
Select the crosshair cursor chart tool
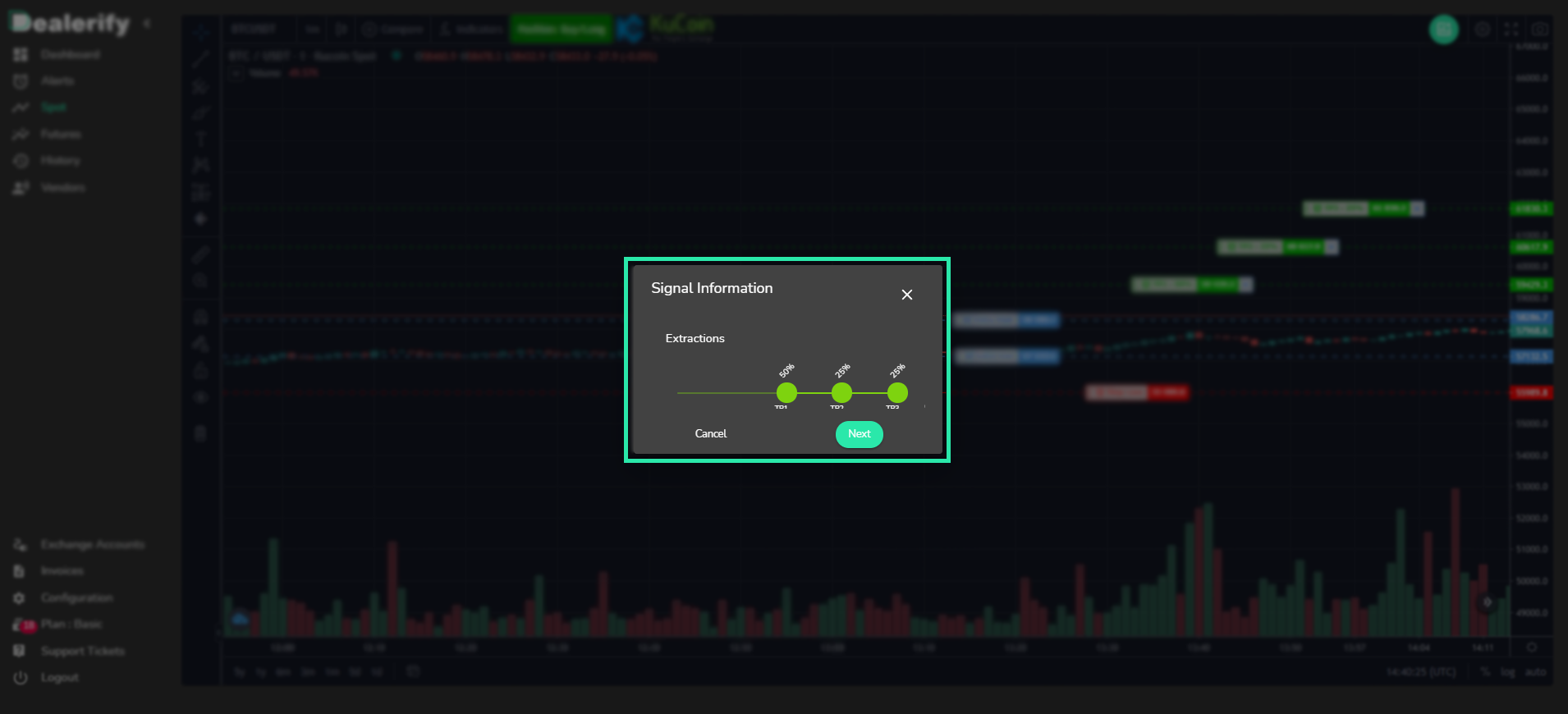tap(201, 32)
